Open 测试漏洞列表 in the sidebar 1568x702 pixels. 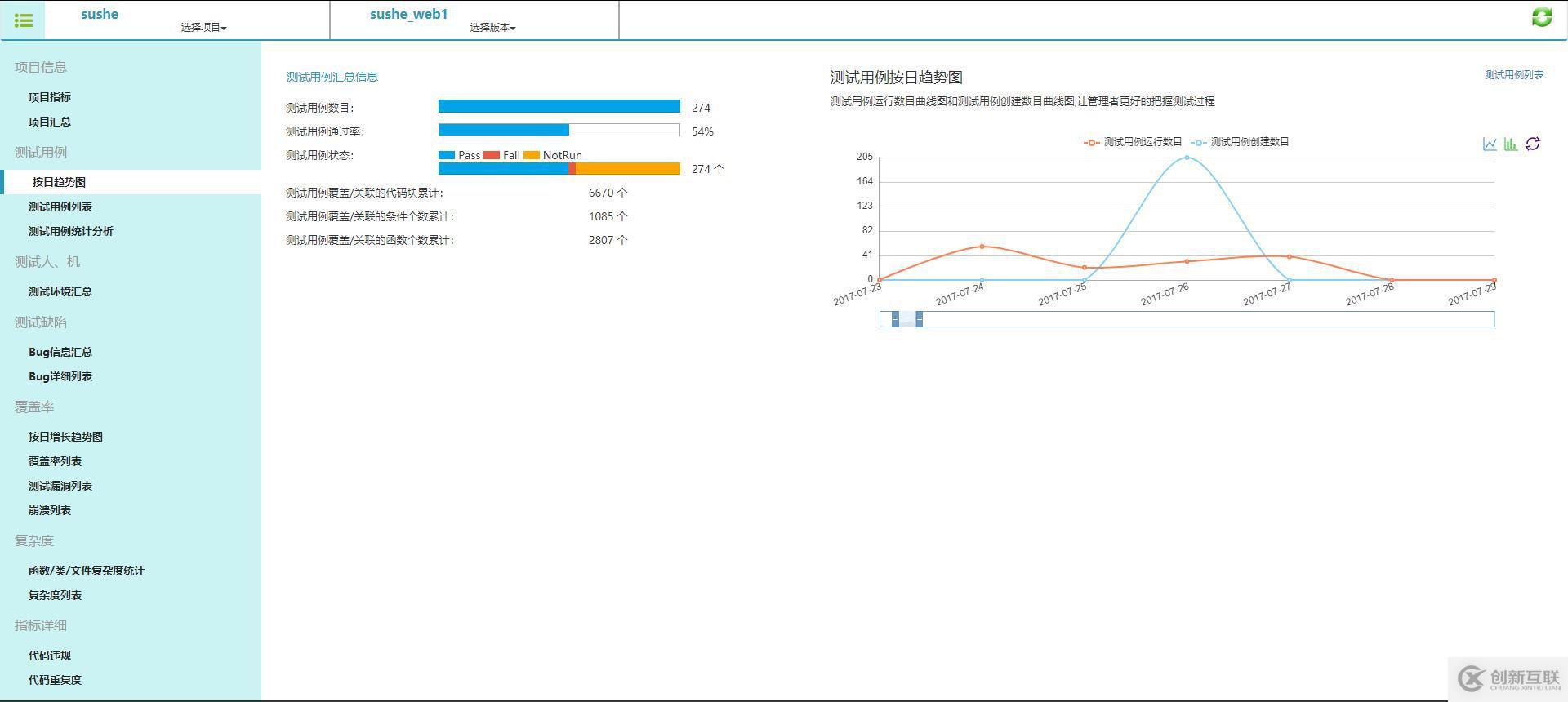point(60,486)
